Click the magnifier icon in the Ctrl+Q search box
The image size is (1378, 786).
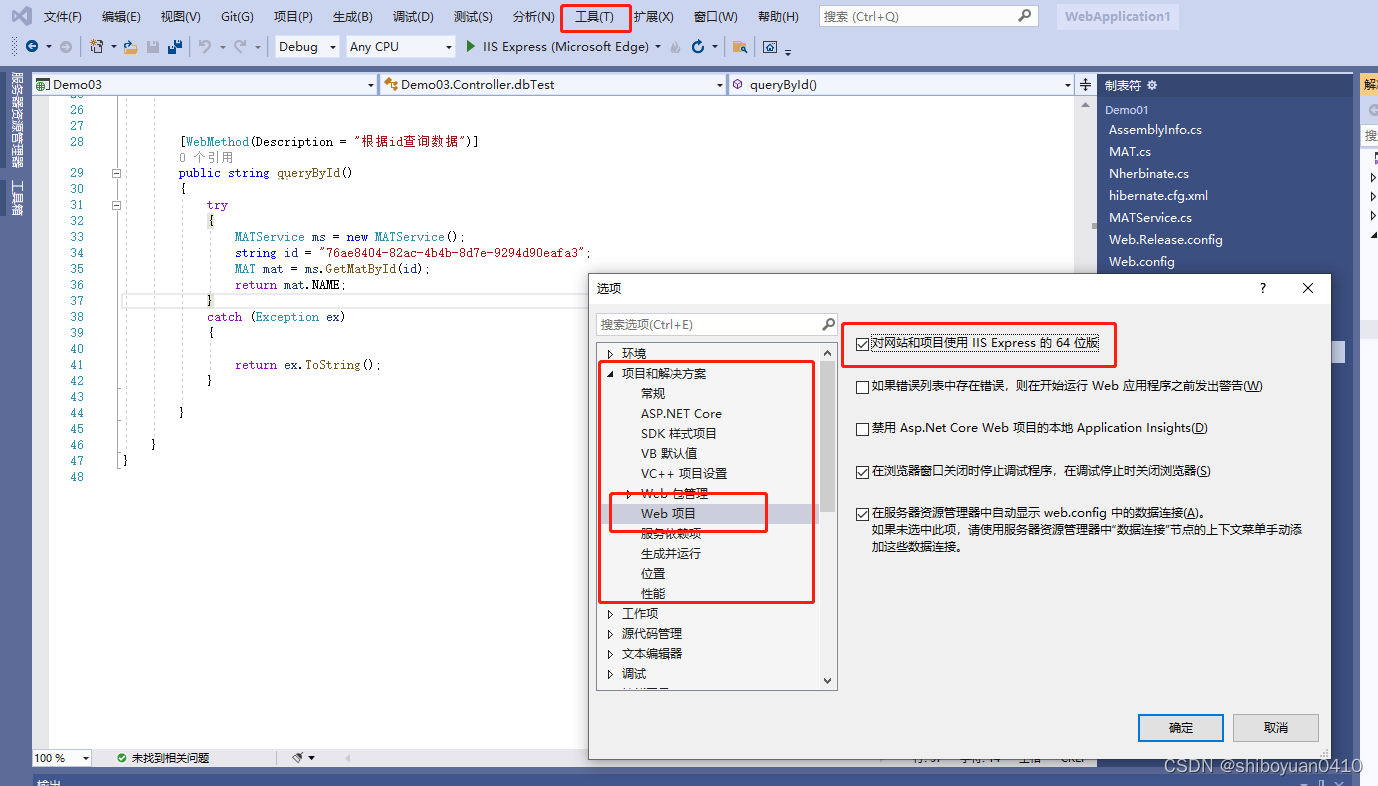(x=1026, y=15)
